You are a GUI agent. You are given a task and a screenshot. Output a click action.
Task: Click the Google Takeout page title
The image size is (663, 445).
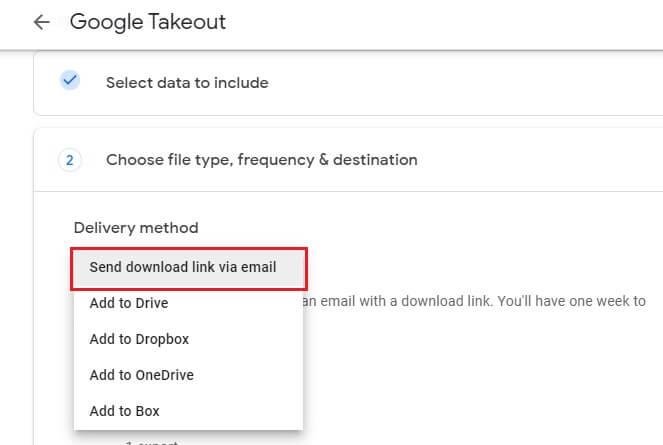pos(148,22)
